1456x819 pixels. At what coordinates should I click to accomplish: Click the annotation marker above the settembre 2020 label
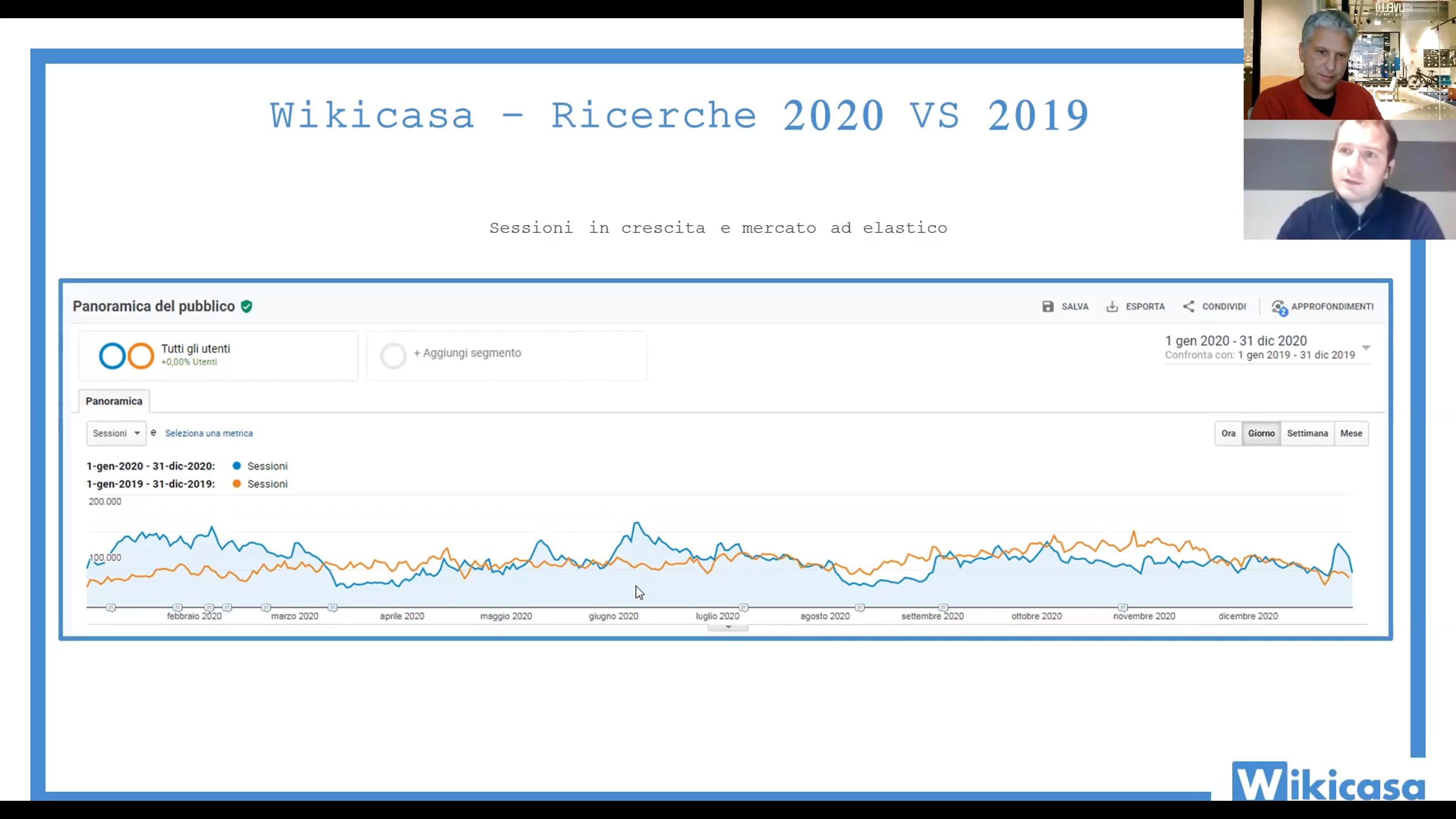pos(943,607)
